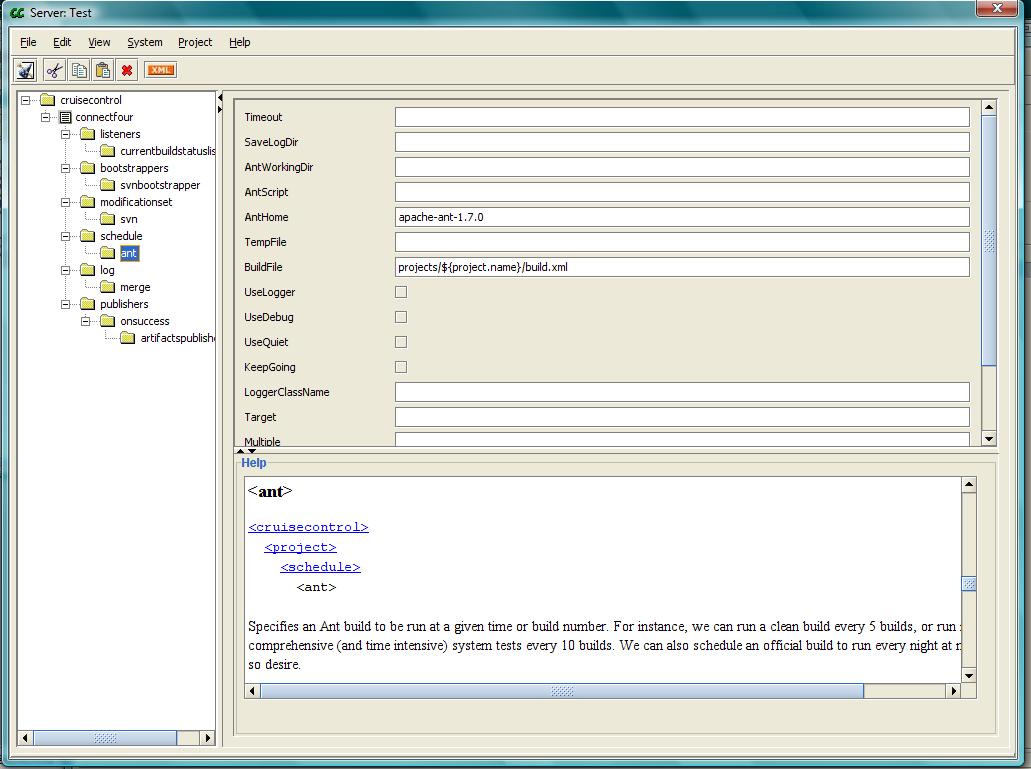Collapse the schedule tree node
Image resolution: width=1031 pixels, height=769 pixels.
(66, 236)
